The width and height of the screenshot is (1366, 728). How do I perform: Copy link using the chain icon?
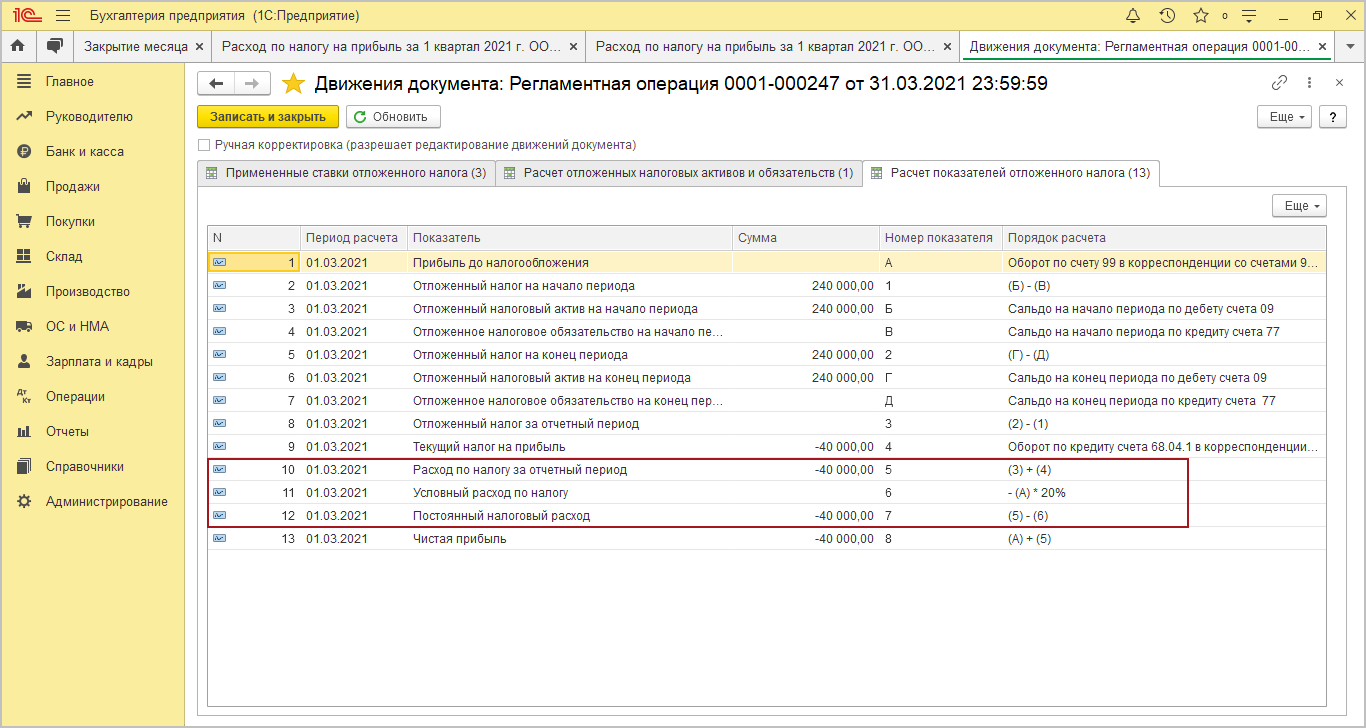tap(1279, 84)
